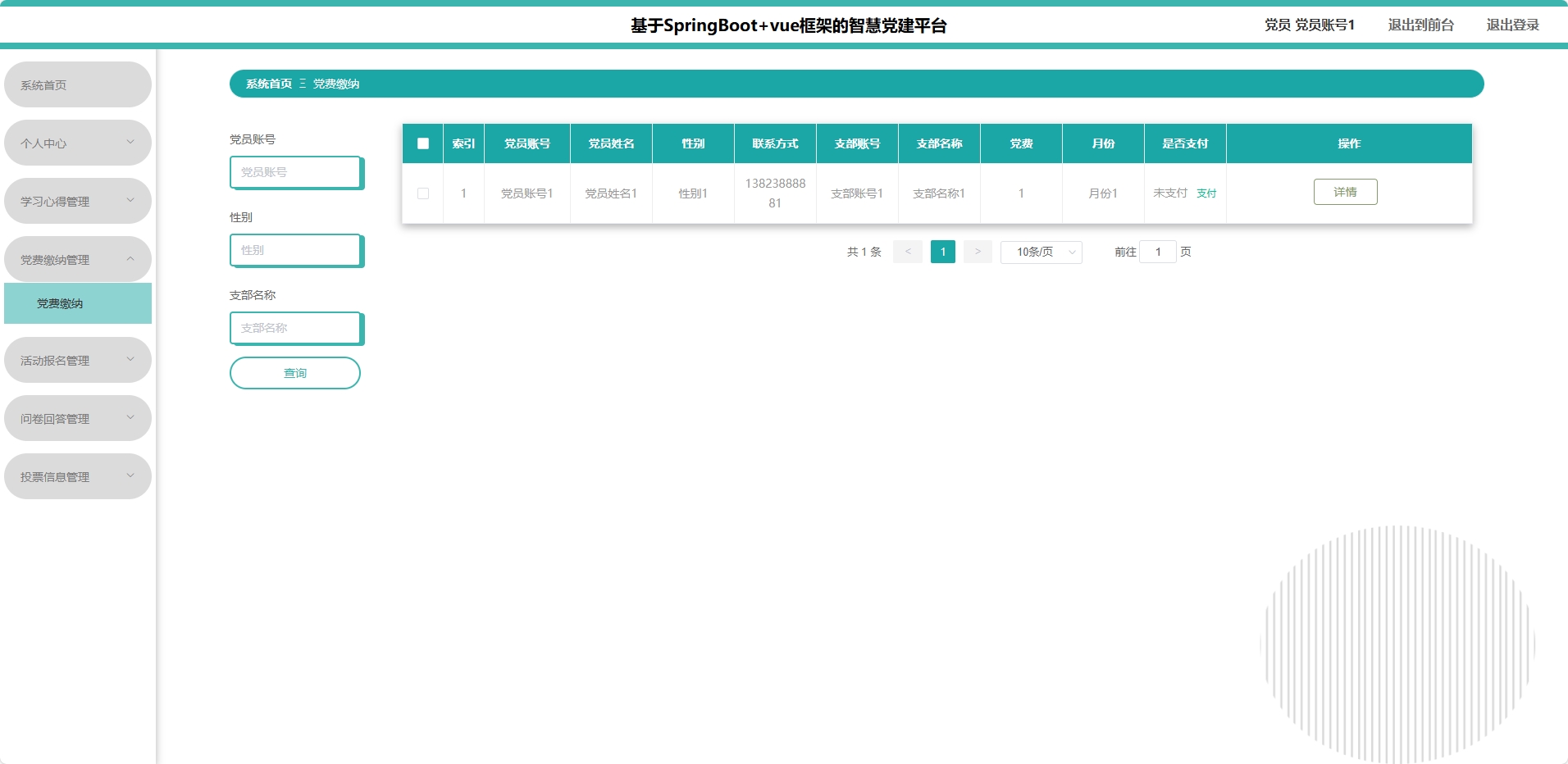
Task: Click the 性别1 table cell
Action: (x=693, y=193)
